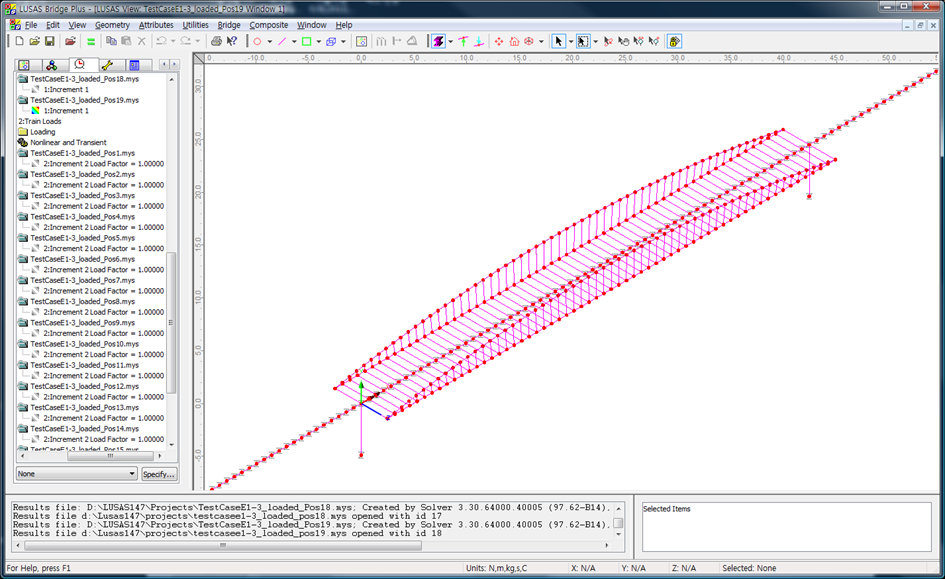
Task: Select Nonlinear and Transient tree entry
Action: 67,143
